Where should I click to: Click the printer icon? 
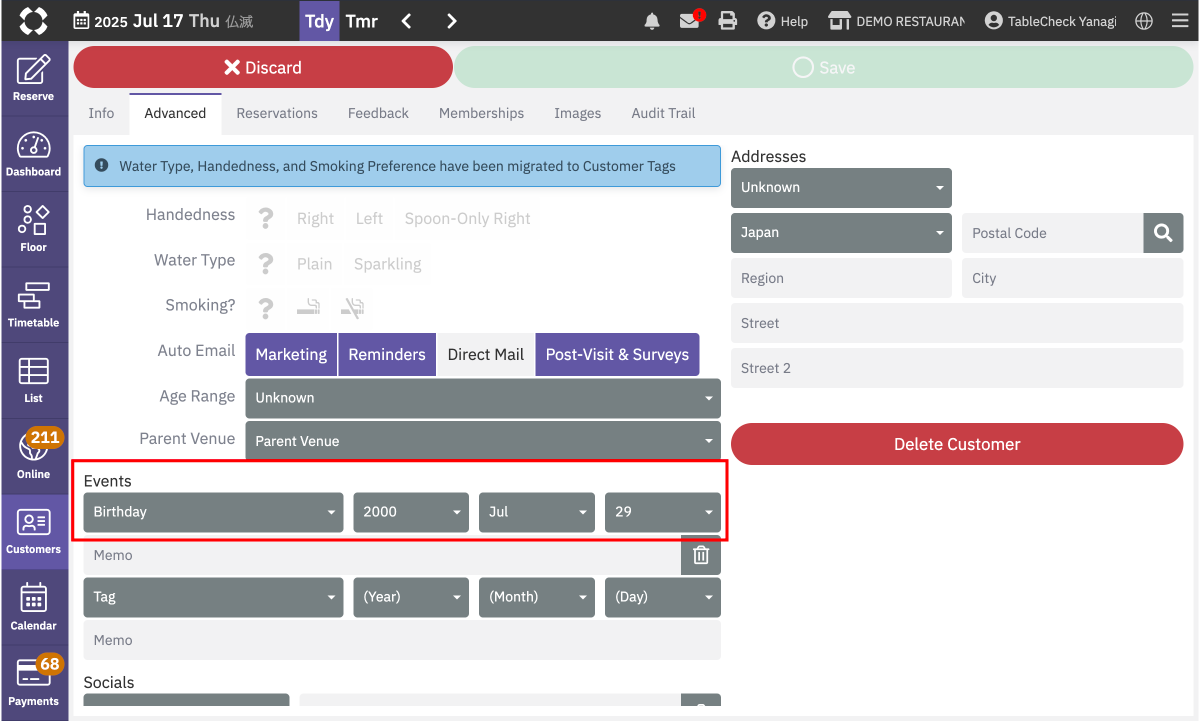[x=728, y=21]
